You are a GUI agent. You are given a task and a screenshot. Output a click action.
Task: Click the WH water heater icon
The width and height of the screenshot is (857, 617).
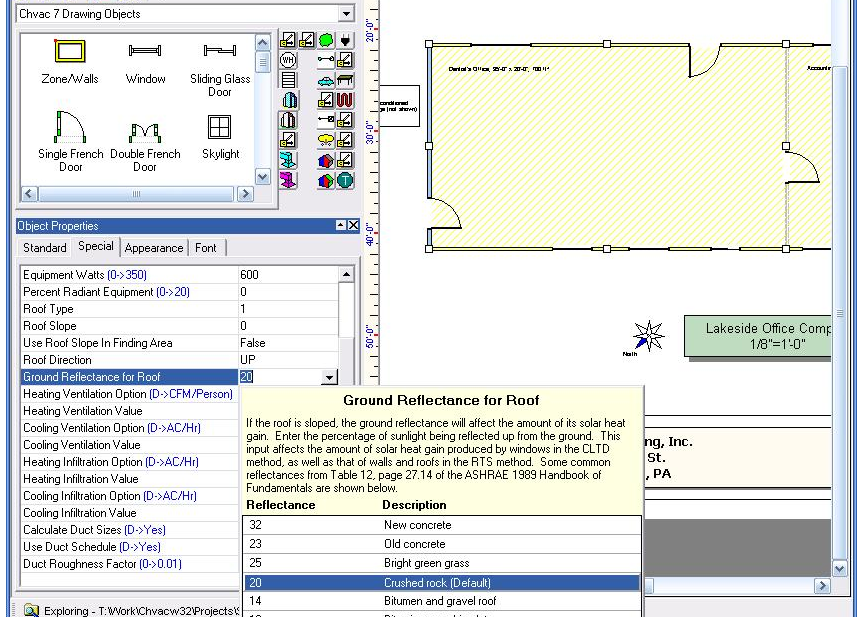coord(288,60)
